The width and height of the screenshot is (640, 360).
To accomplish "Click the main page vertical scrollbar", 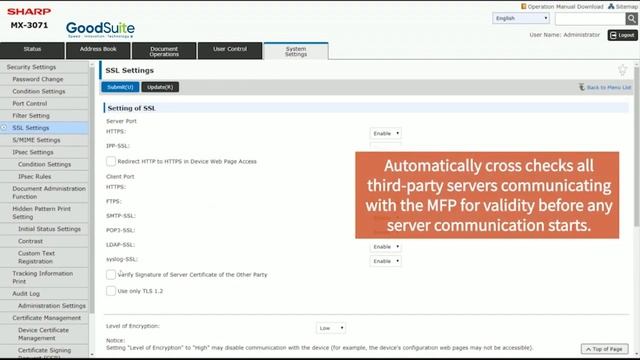I will (637, 147).
